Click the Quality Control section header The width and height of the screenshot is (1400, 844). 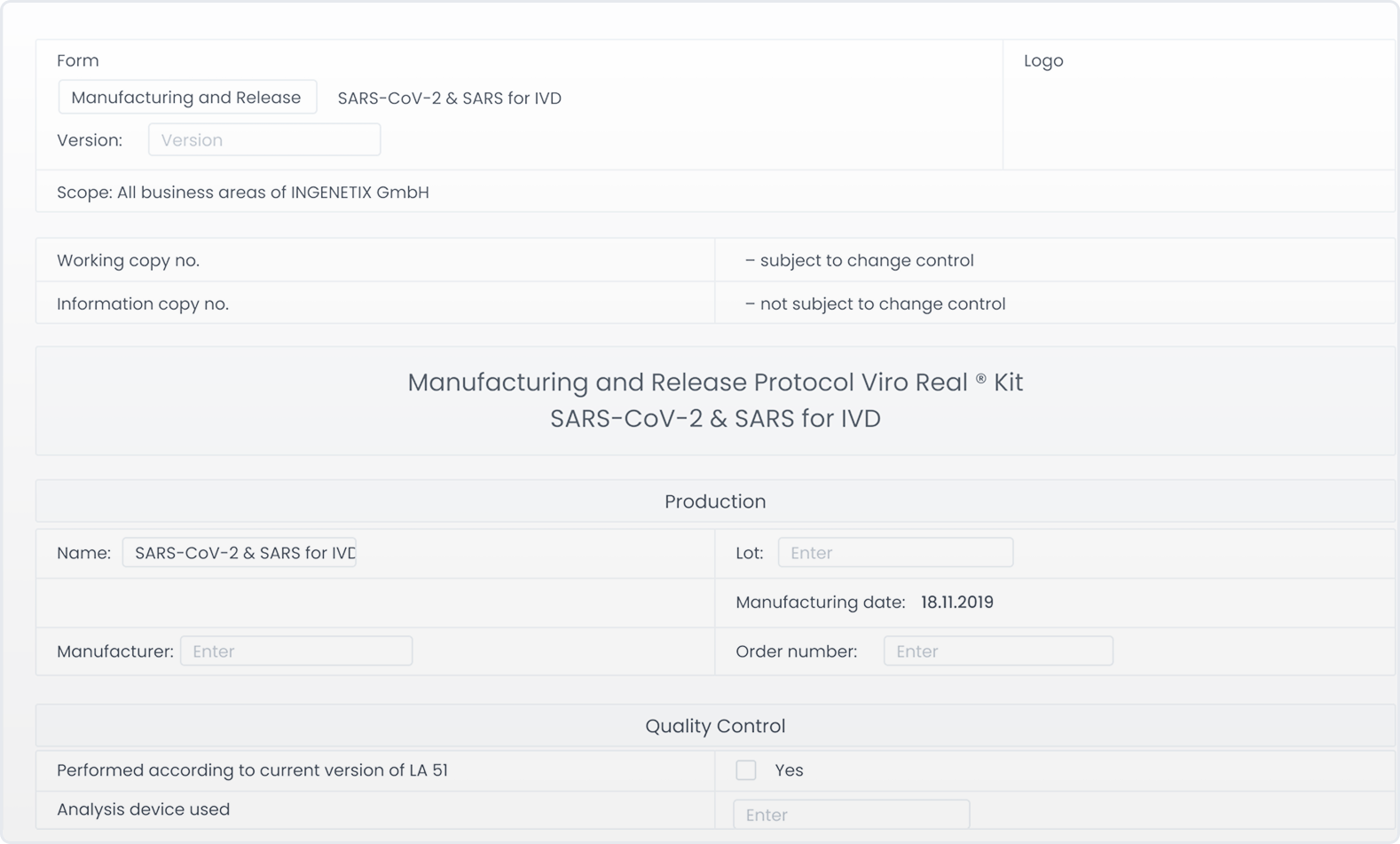tap(715, 726)
